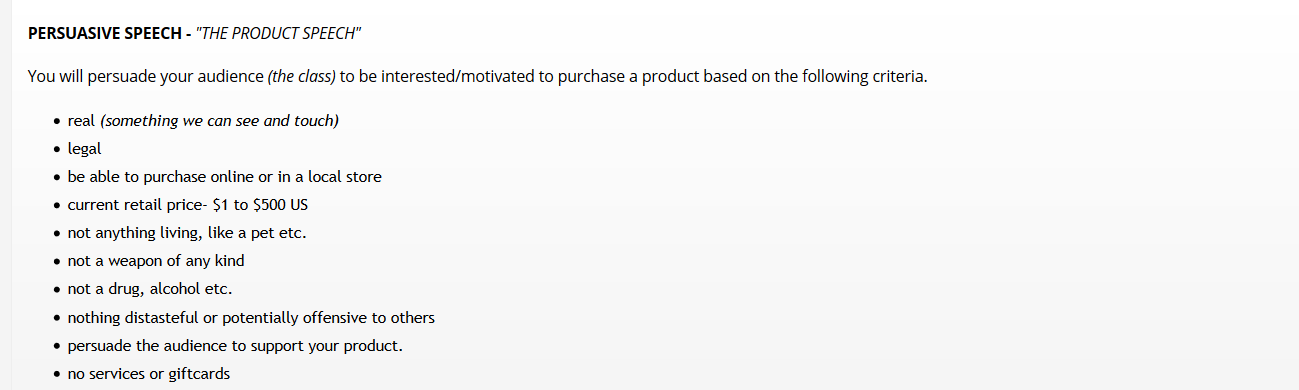Viewport: 1299px width, 390px height.
Task: Click the "not anything living" bullet
Action: 186,232
